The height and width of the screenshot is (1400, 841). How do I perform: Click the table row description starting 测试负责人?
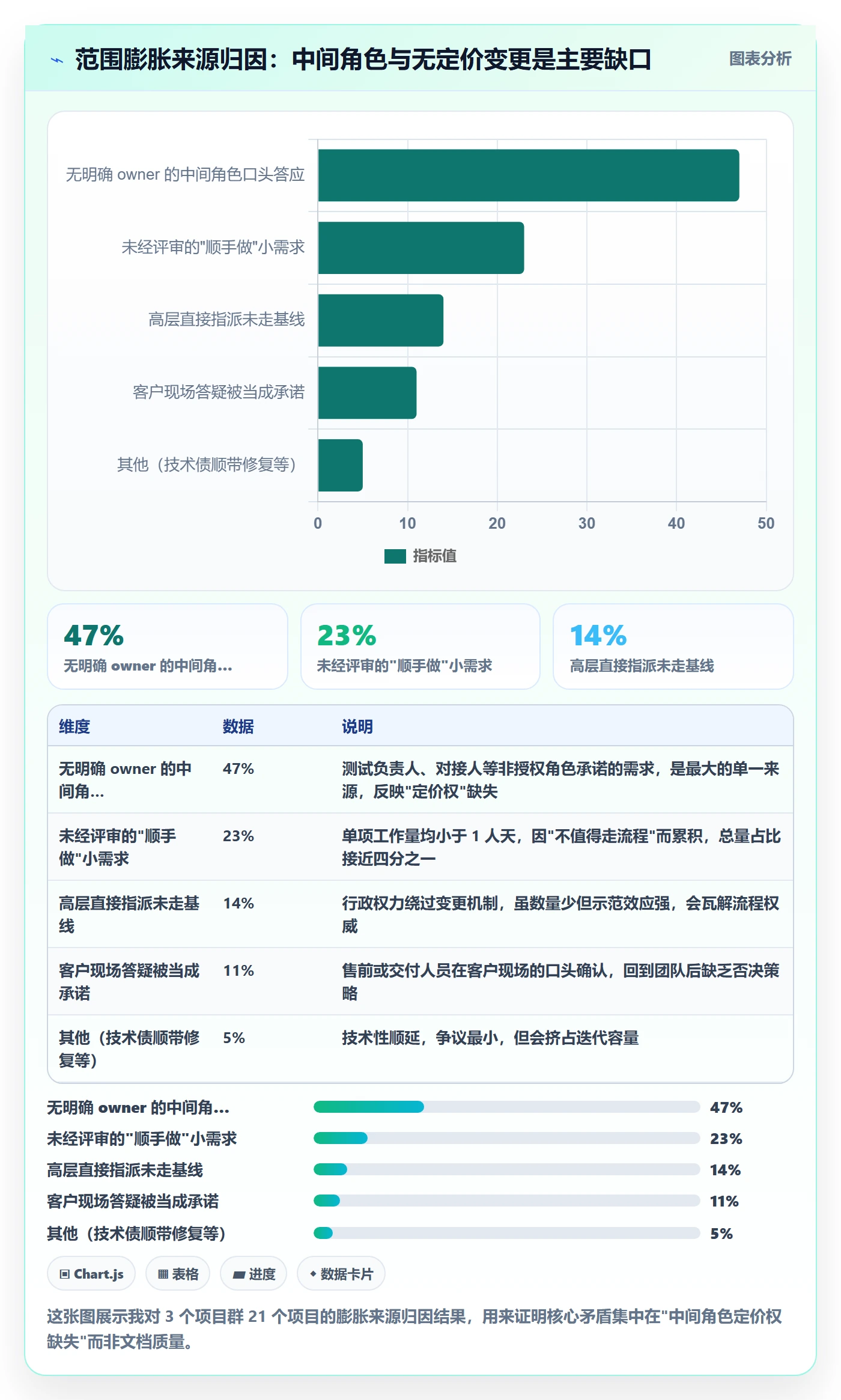coord(560,780)
